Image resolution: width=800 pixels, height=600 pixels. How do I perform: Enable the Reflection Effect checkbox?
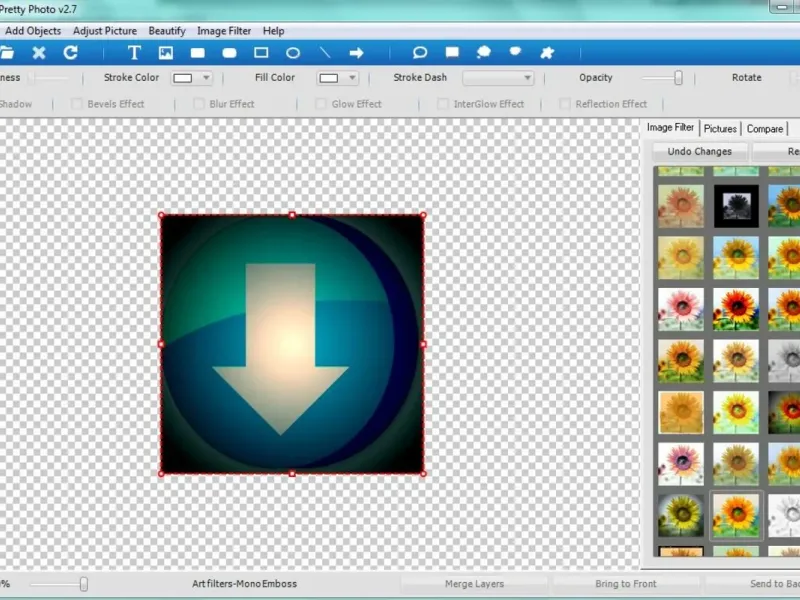(x=565, y=104)
